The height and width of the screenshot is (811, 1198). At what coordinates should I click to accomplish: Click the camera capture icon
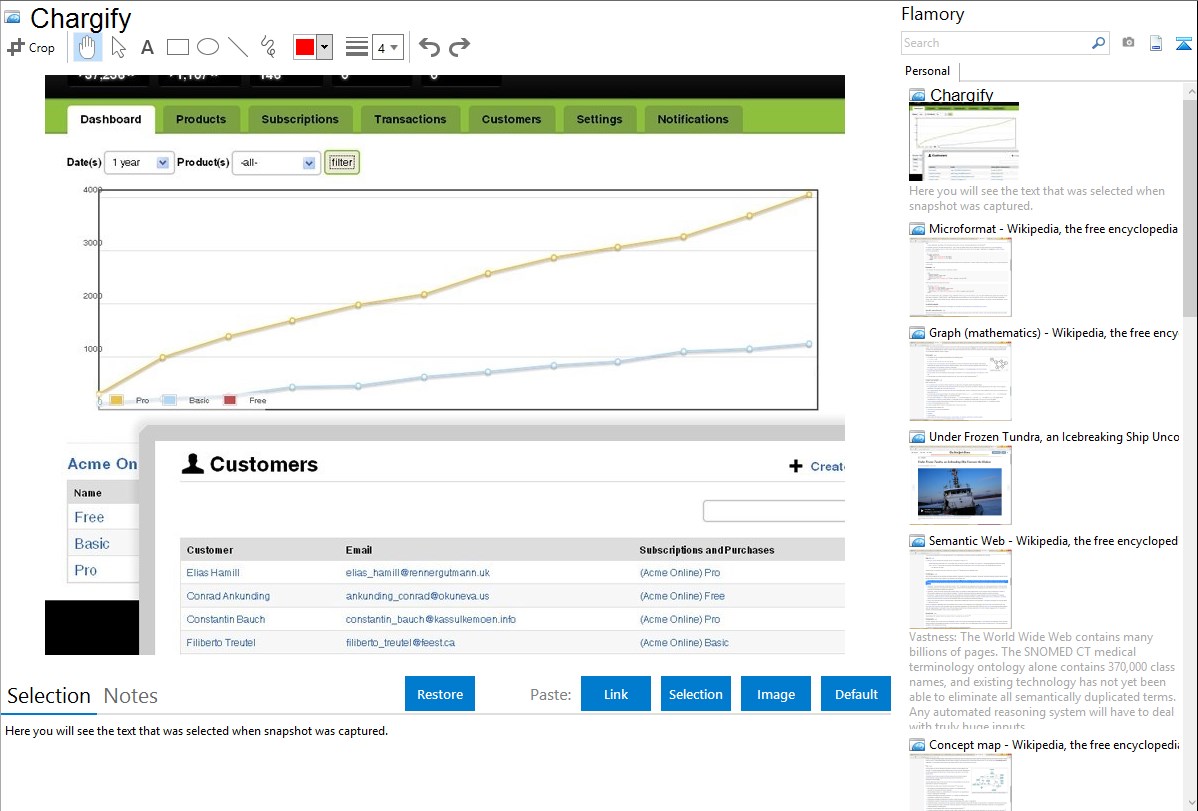(x=1128, y=43)
